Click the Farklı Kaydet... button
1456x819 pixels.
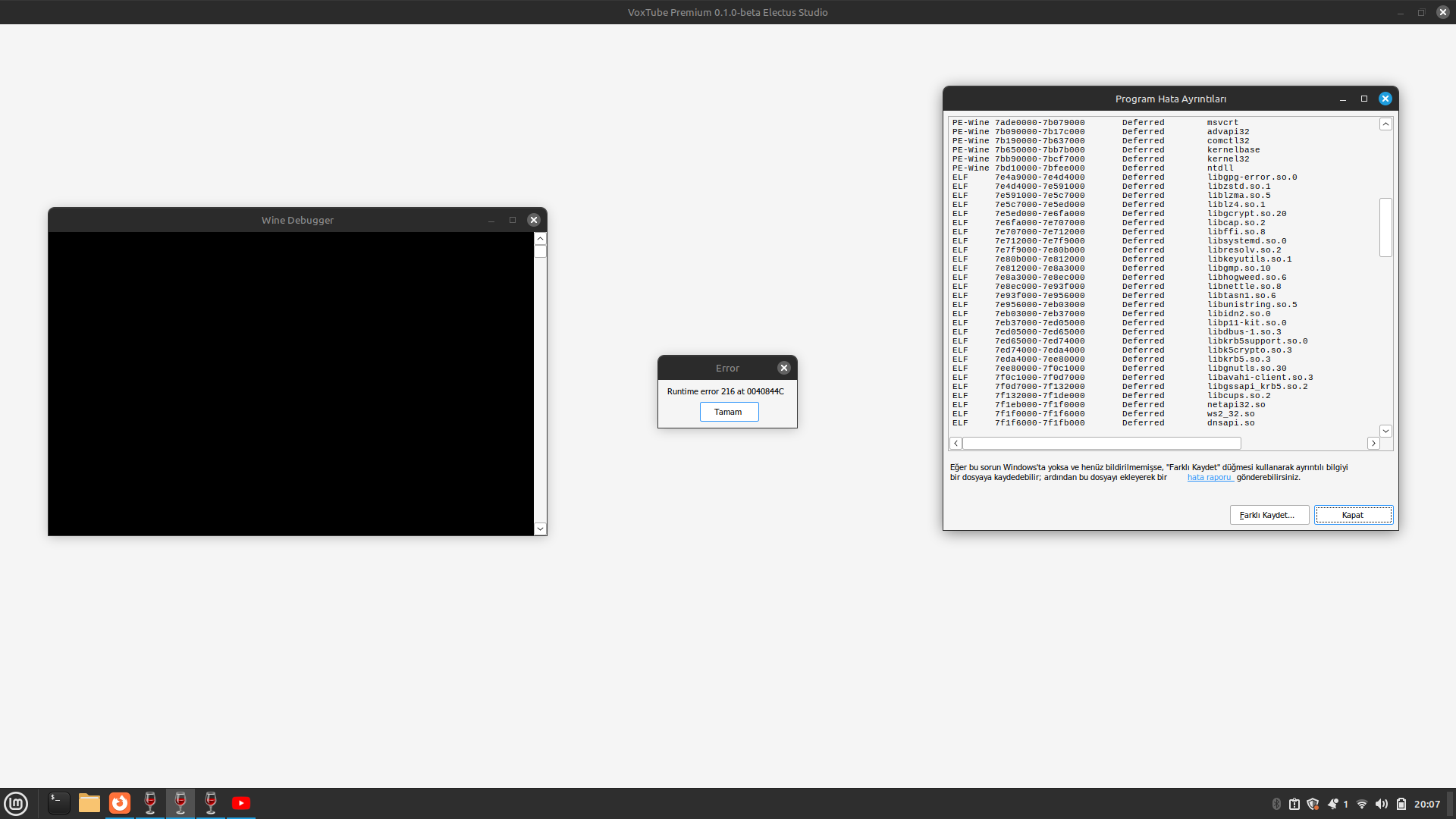(1269, 515)
